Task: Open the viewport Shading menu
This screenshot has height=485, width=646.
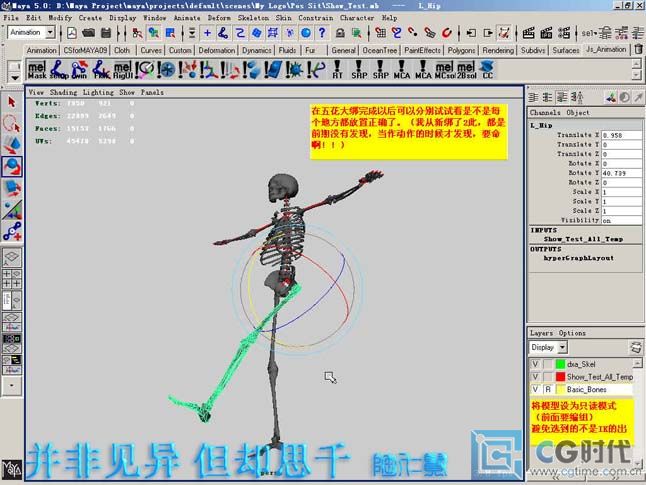Action: (63, 92)
